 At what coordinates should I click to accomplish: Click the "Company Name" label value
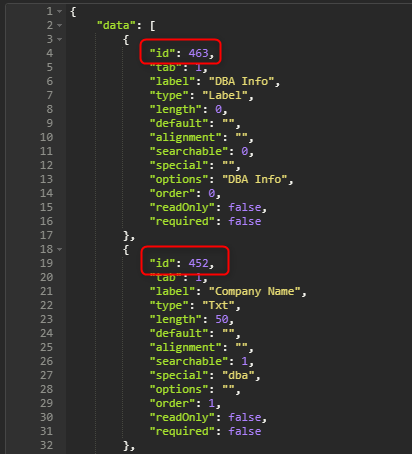tap(255, 291)
